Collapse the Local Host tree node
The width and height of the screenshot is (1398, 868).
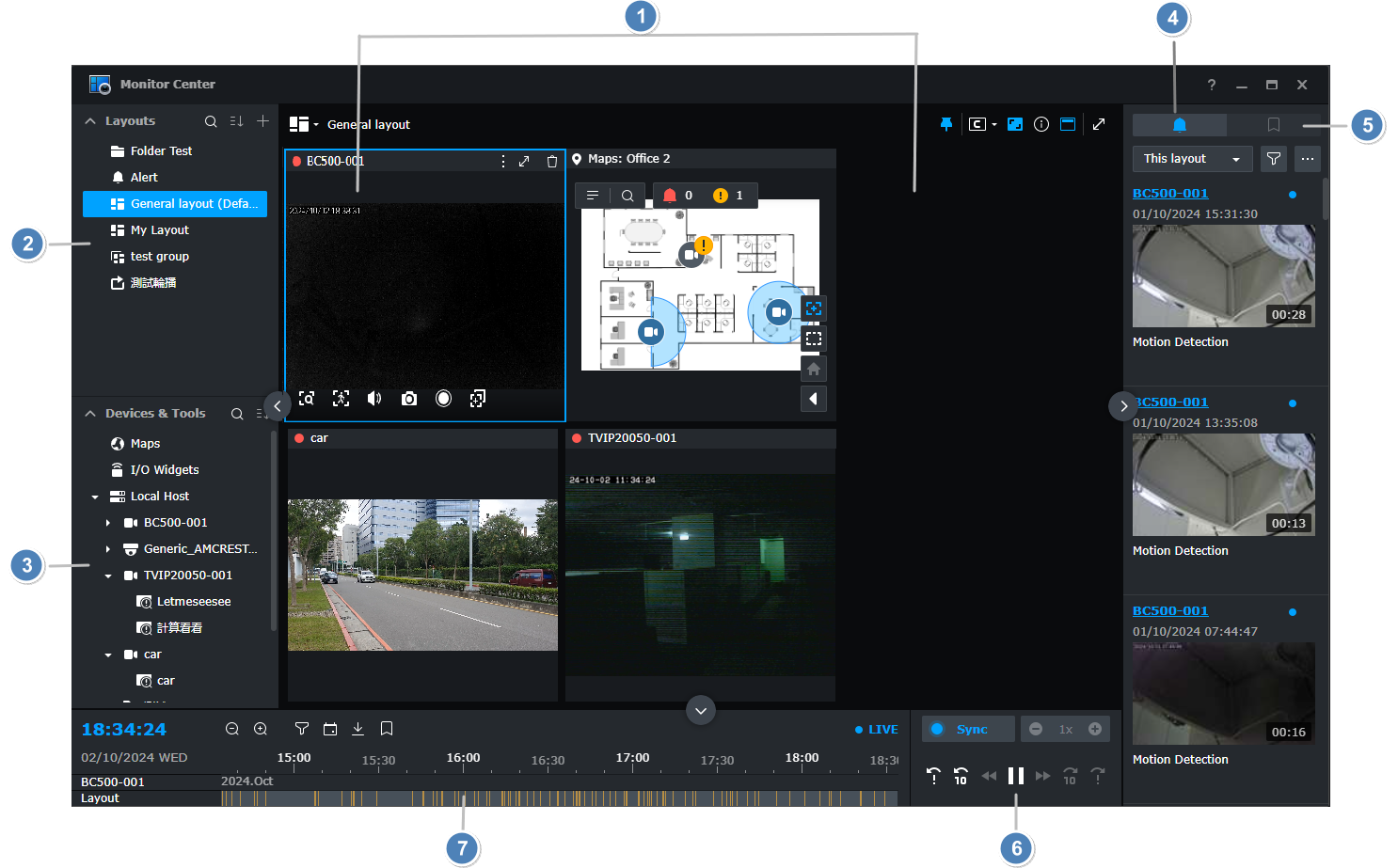coord(95,497)
